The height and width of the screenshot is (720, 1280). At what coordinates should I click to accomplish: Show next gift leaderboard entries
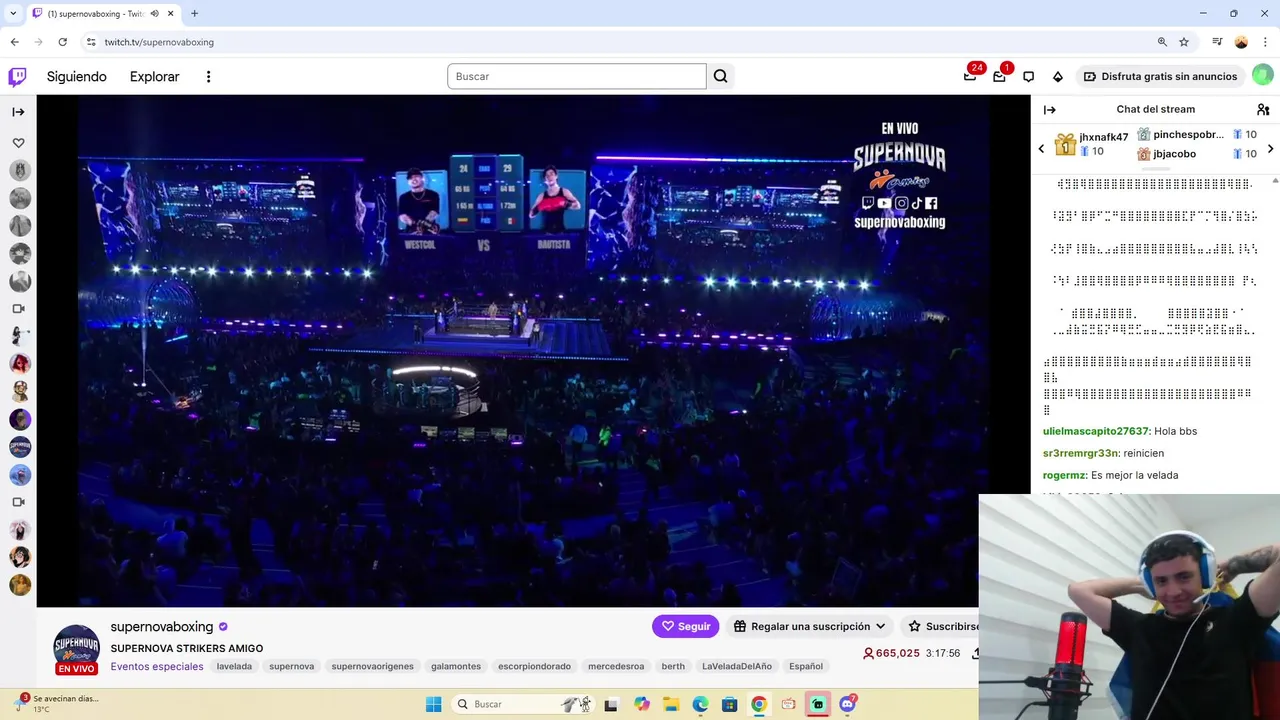click(x=1270, y=149)
